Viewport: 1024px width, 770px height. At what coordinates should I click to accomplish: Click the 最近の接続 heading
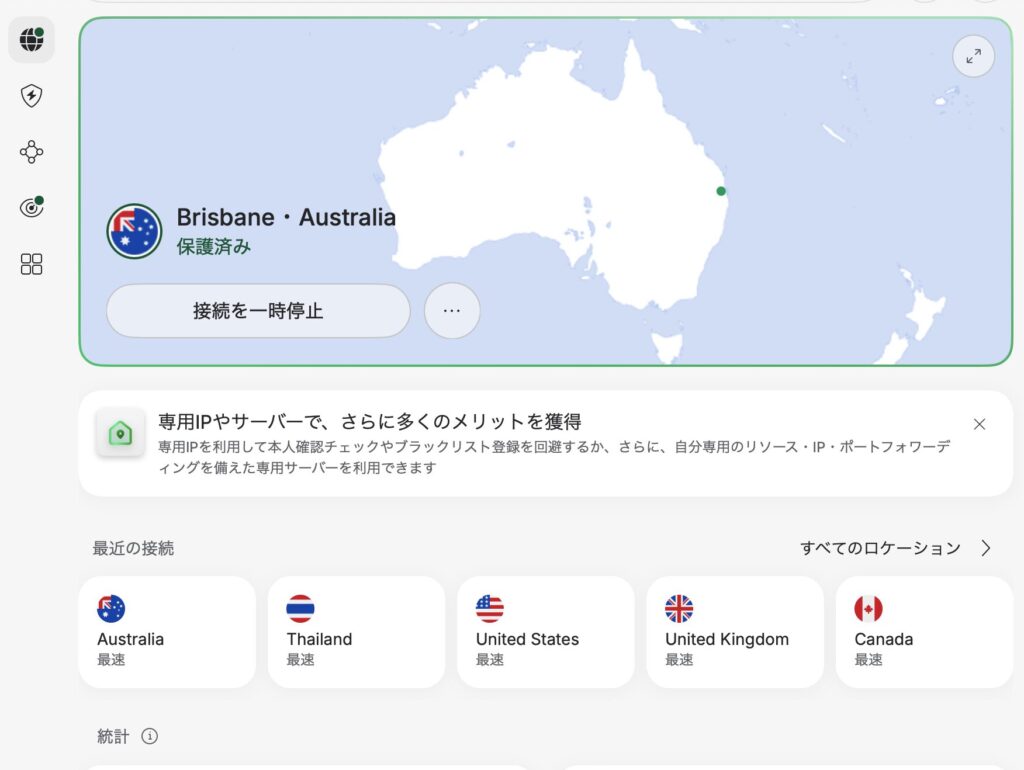coord(133,548)
